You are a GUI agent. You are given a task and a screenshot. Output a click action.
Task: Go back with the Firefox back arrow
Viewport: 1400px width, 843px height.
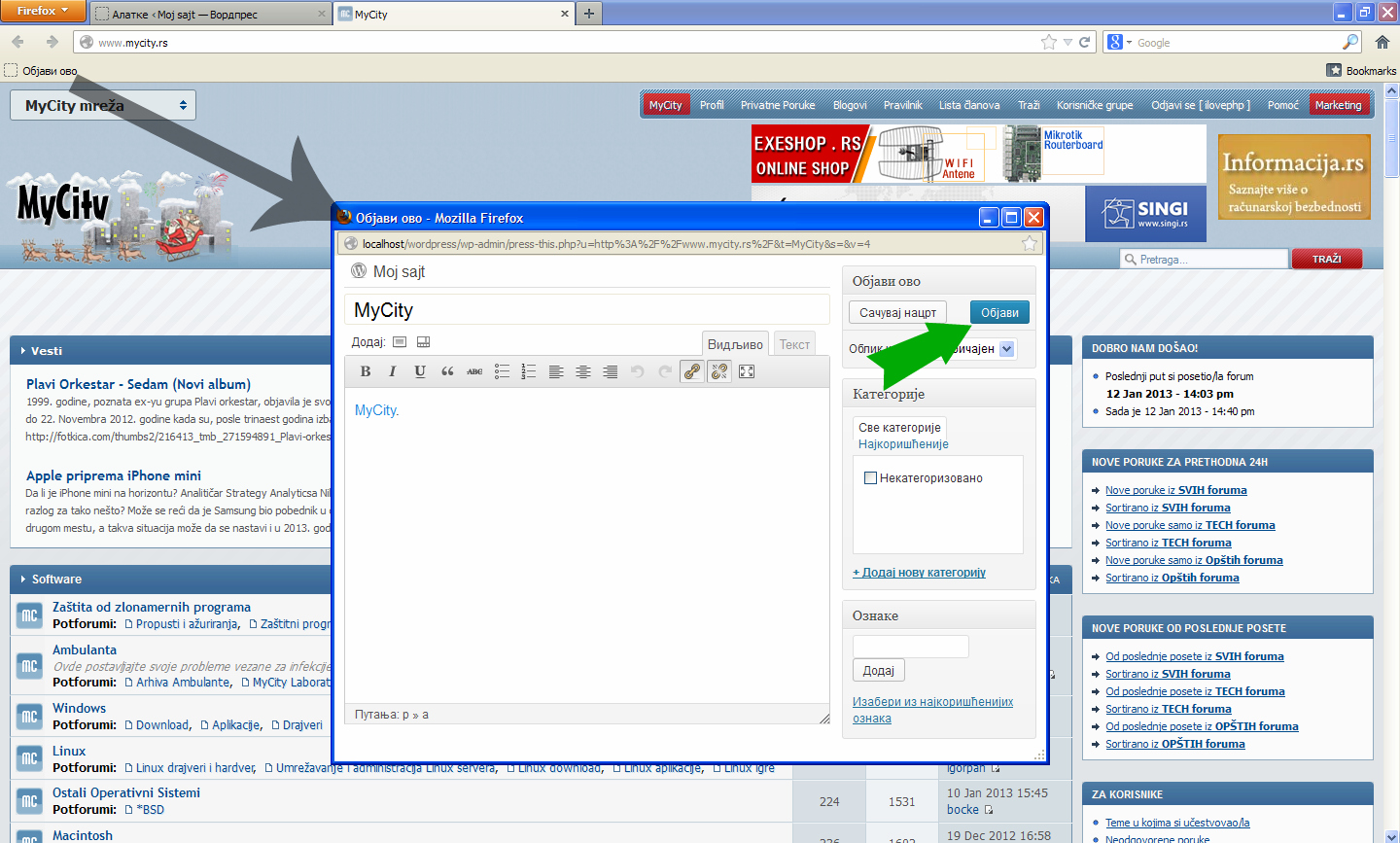18,42
